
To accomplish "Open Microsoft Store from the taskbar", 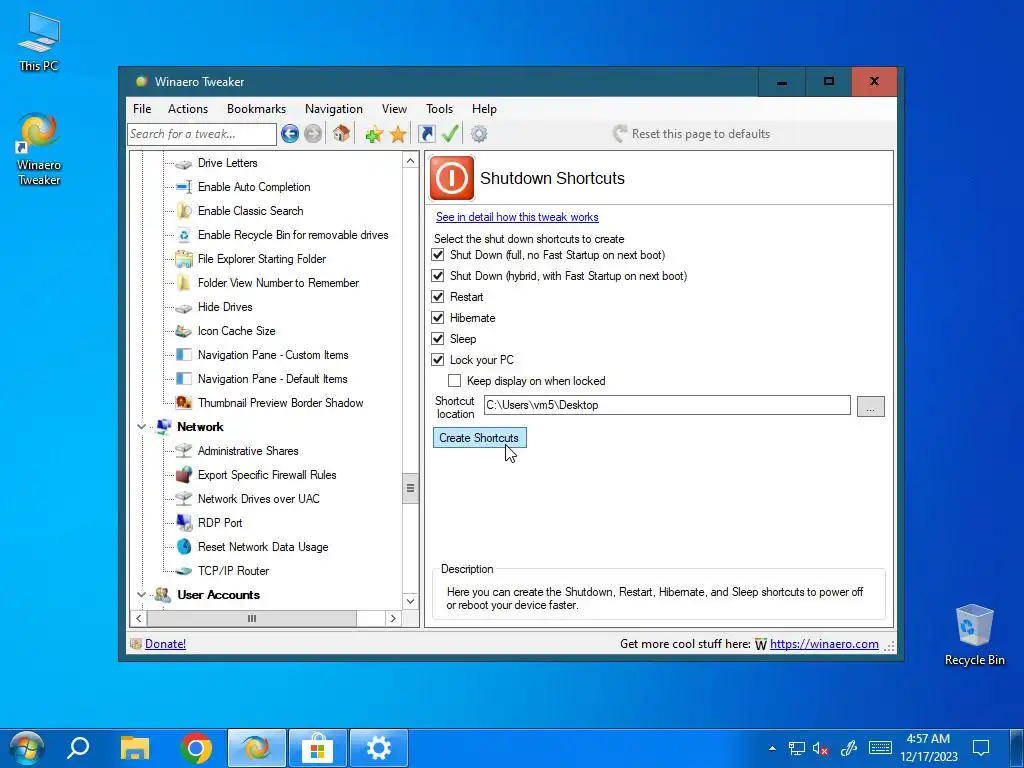I will [318, 748].
